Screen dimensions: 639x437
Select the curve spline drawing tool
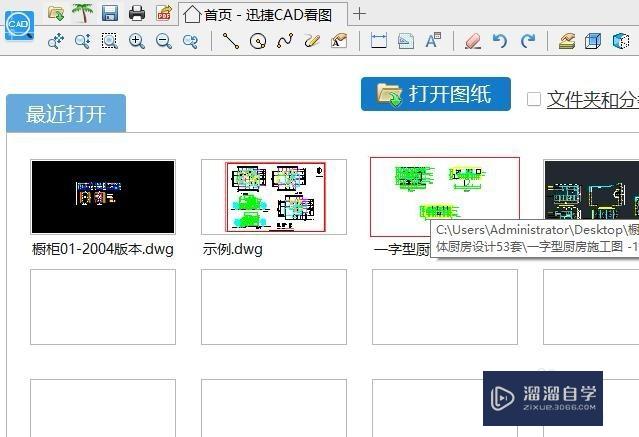(x=284, y=41)
